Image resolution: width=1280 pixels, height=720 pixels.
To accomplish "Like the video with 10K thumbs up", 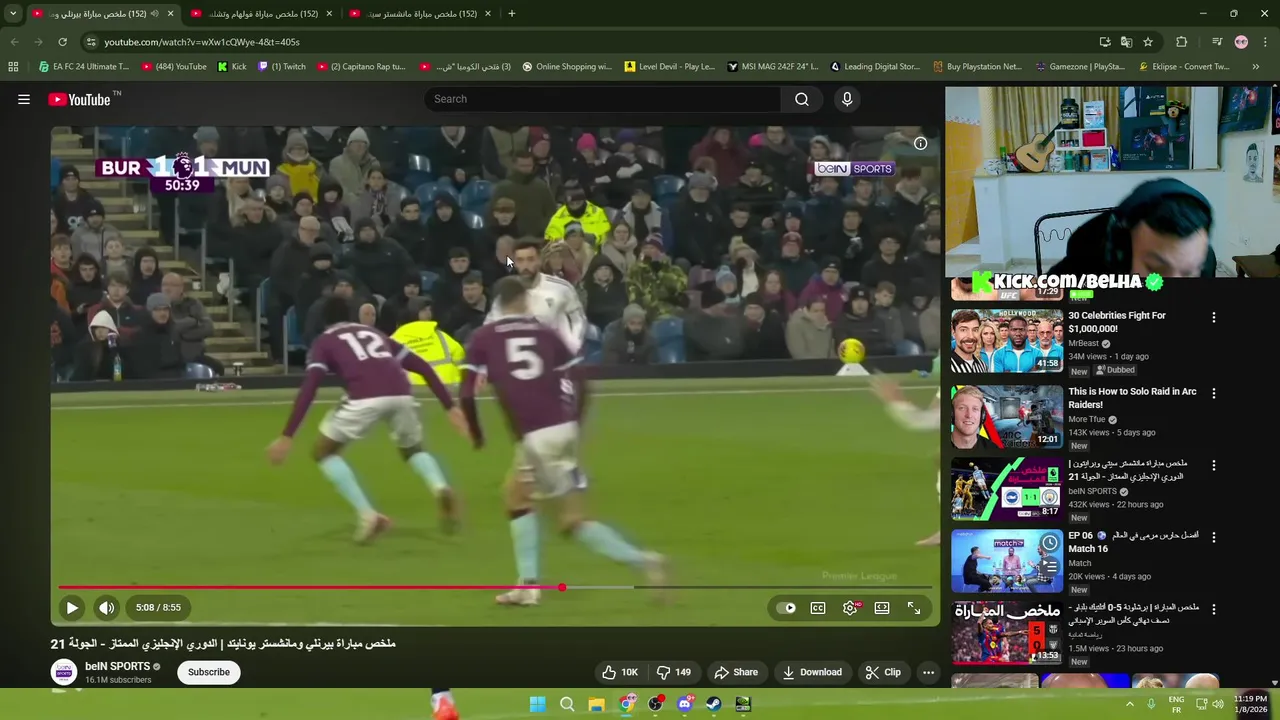I will [619, 672].
